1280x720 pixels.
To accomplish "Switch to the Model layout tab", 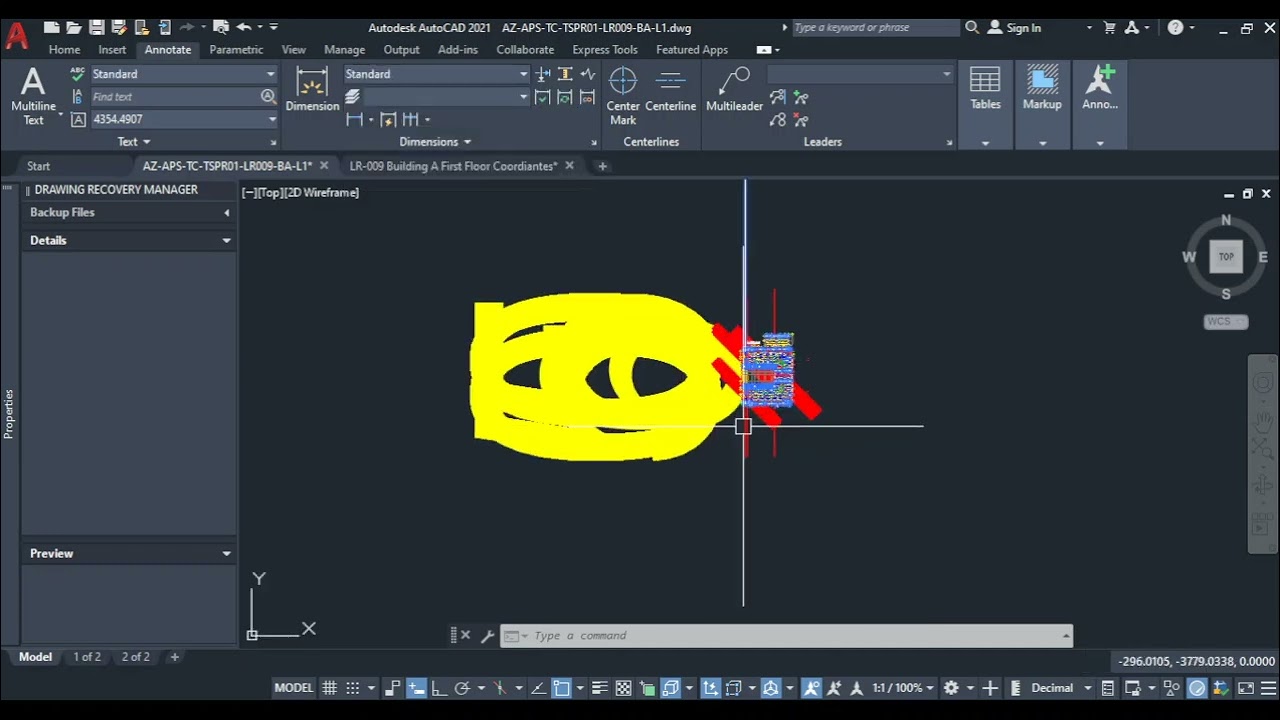I will 35,657.
